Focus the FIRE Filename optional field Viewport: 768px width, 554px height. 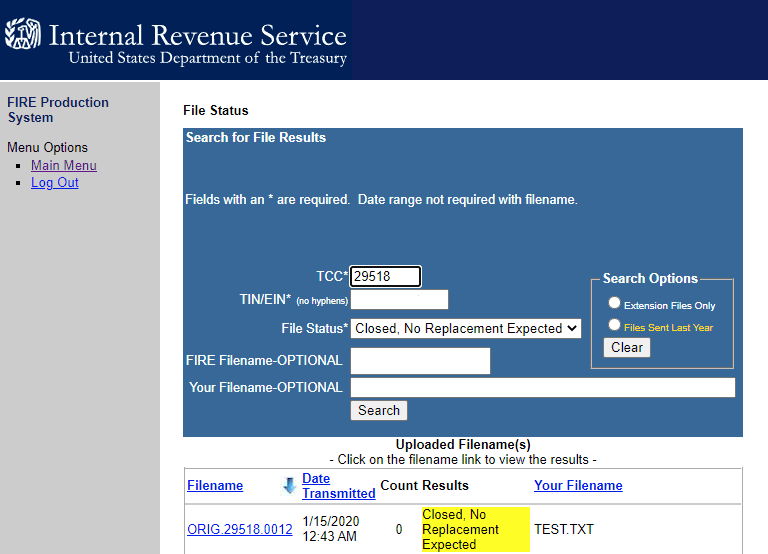tap(420, 361)
